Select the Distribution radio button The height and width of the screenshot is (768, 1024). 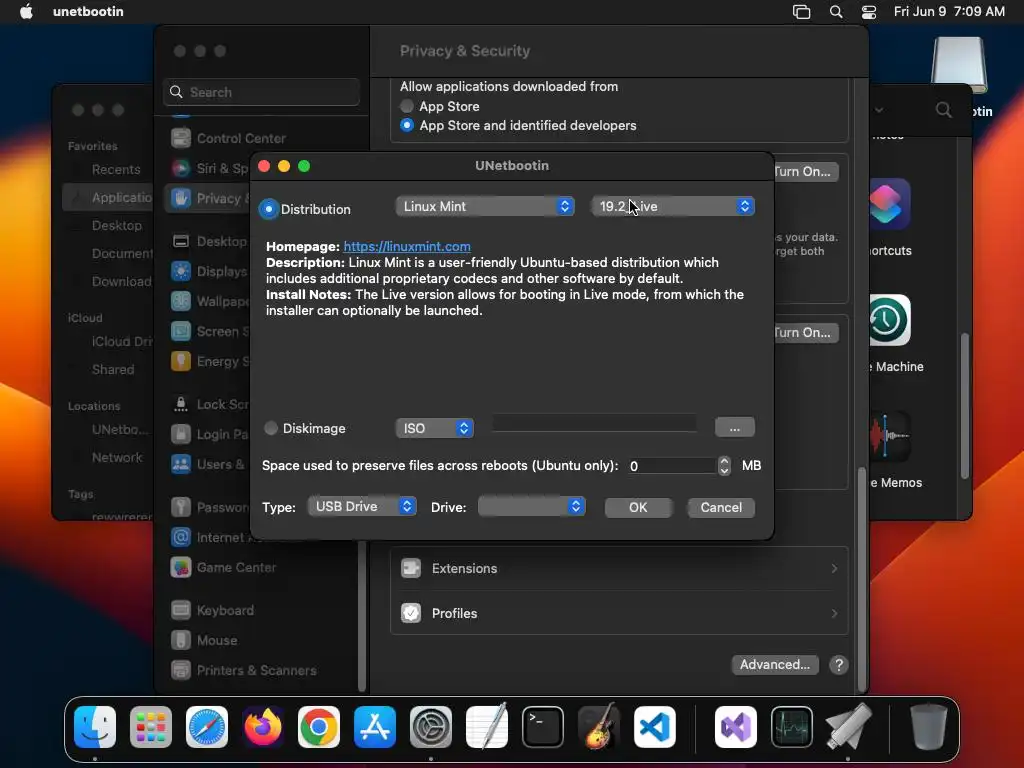pos(268,209)
